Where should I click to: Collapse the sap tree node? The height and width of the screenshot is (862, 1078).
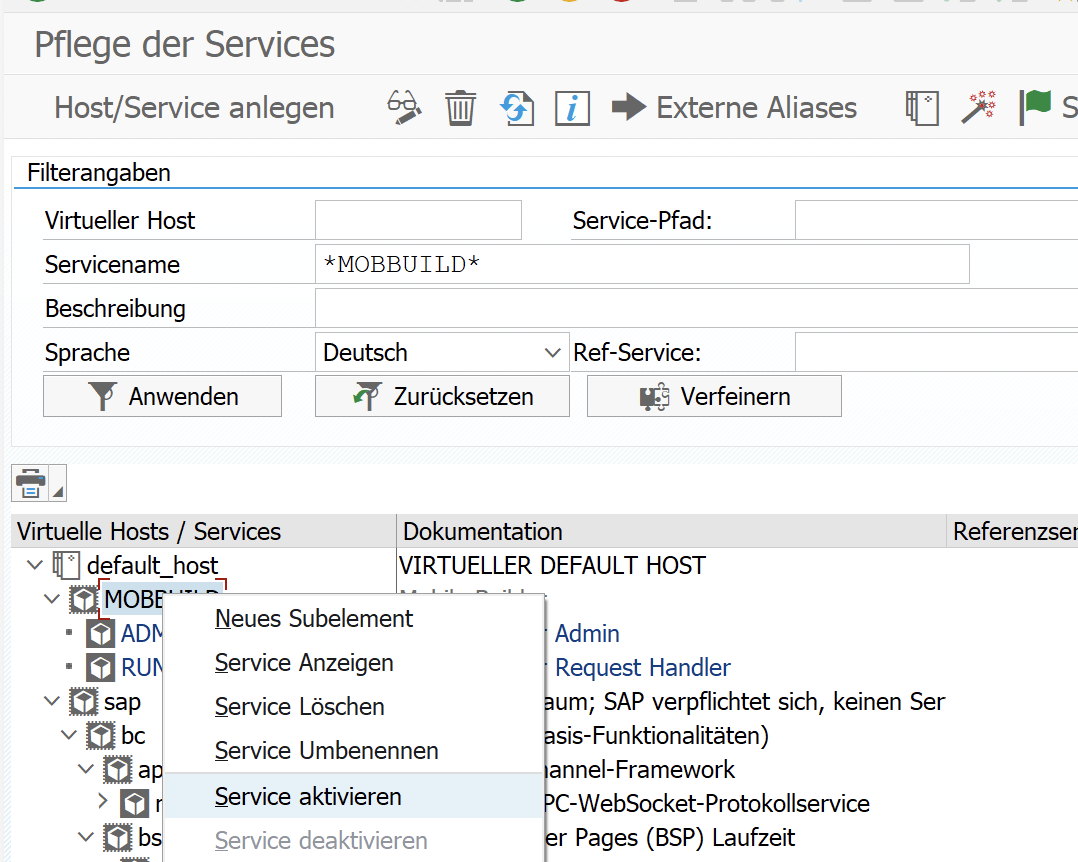(x=52, y=701)
